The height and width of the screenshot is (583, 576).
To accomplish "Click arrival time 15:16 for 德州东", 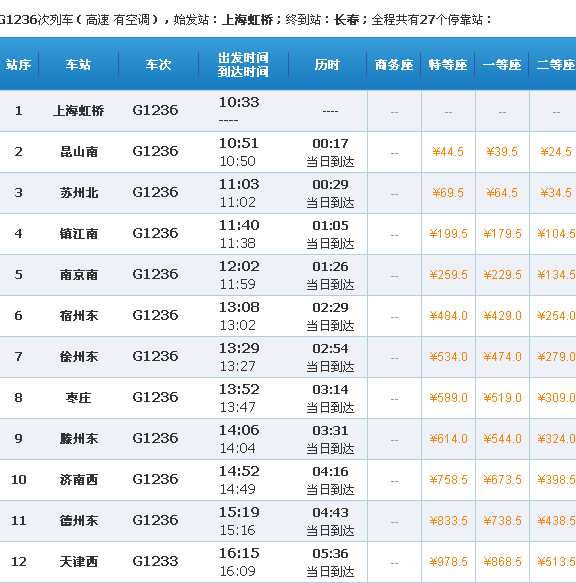I will click(x=238, y=530).
